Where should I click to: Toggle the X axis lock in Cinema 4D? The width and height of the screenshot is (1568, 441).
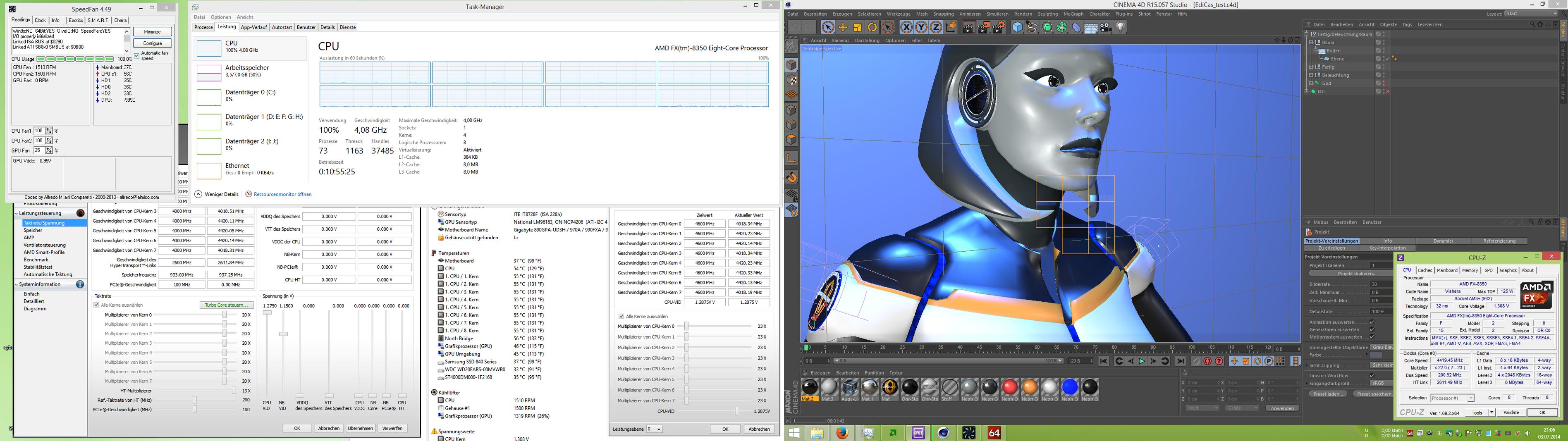tap(906, 27)
